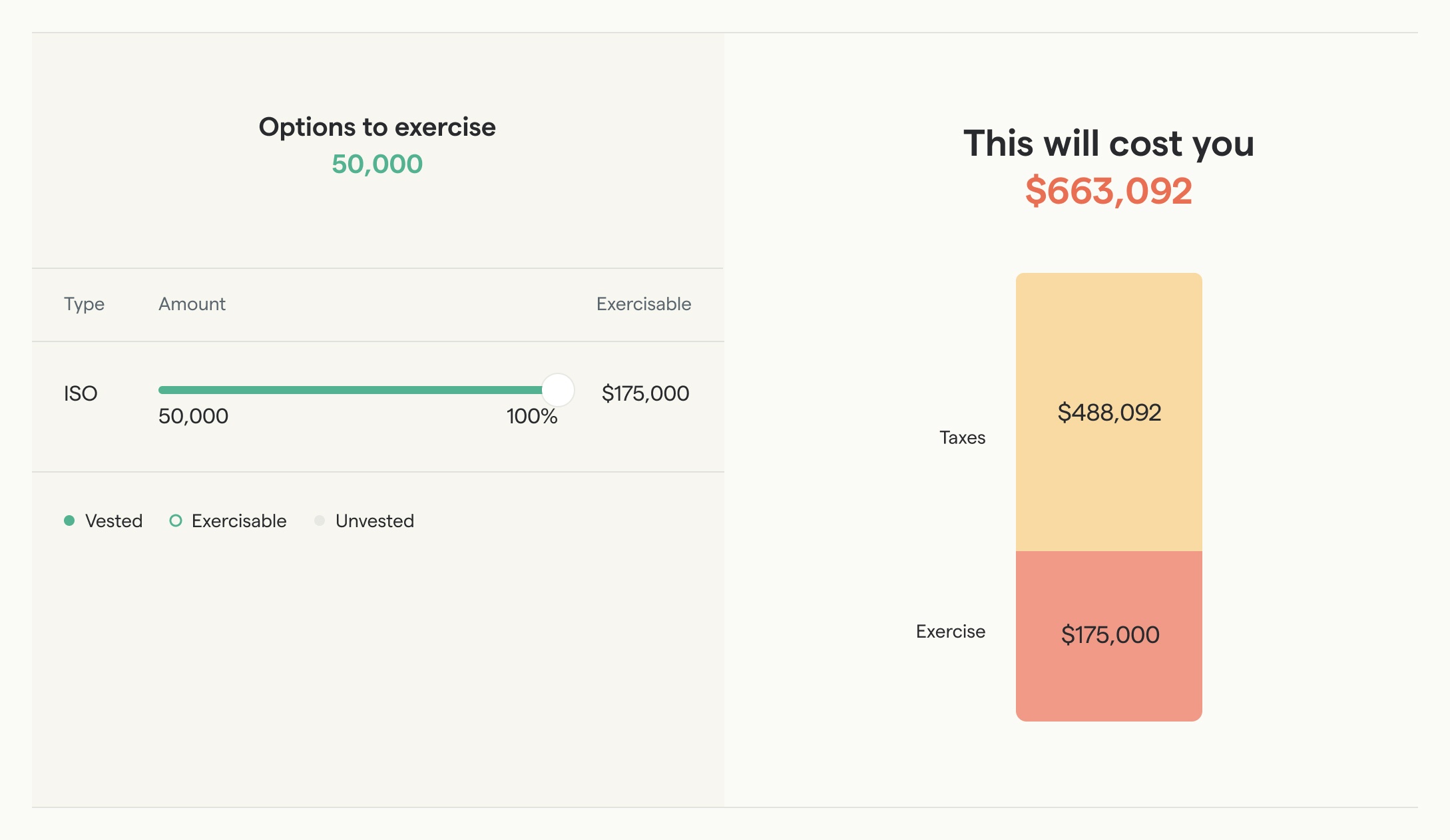Click the Amount column header
1450x840 pixels.
[192, 304]
